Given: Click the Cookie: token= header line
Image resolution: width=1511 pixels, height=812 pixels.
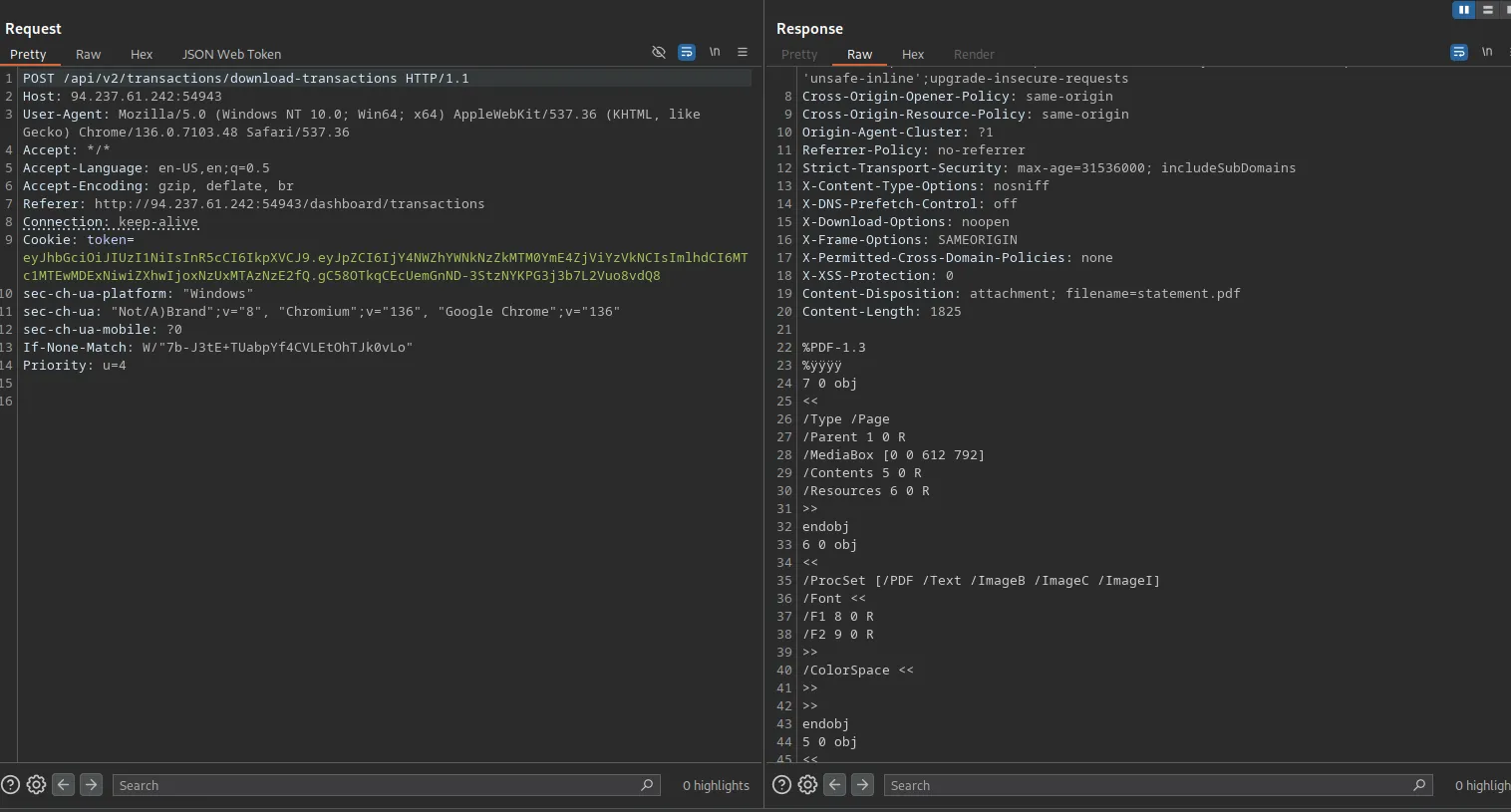Looking at the screenshot, I should tap(79, 240).
